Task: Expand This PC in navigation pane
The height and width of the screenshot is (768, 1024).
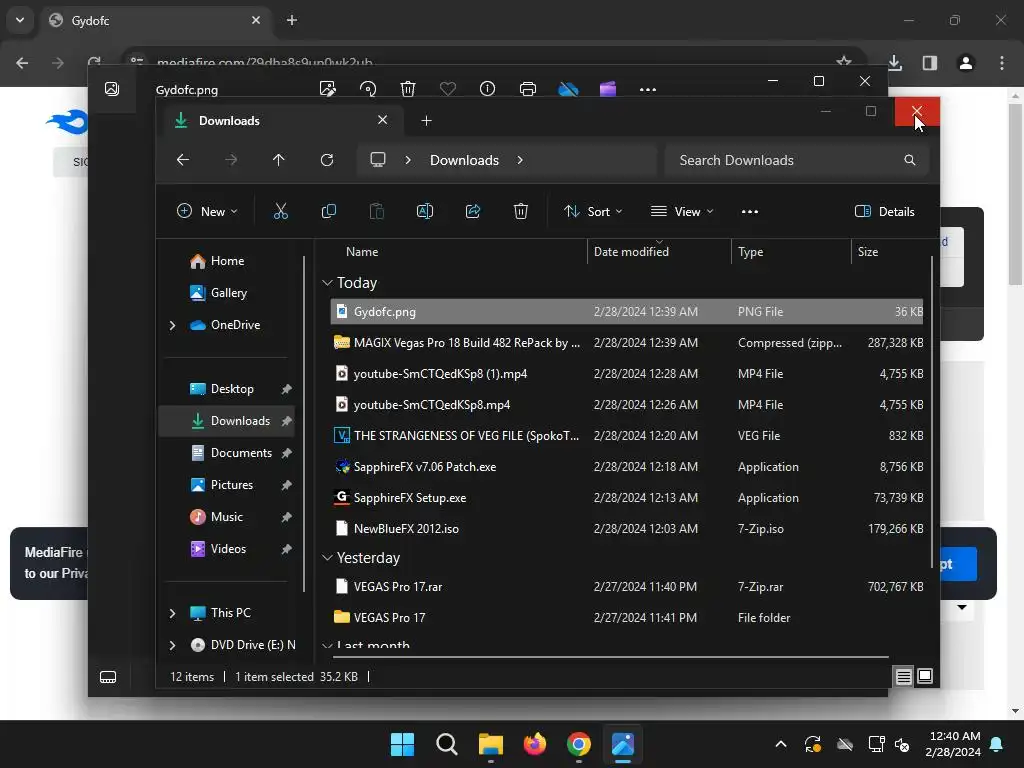Action: tap(172, 613)
